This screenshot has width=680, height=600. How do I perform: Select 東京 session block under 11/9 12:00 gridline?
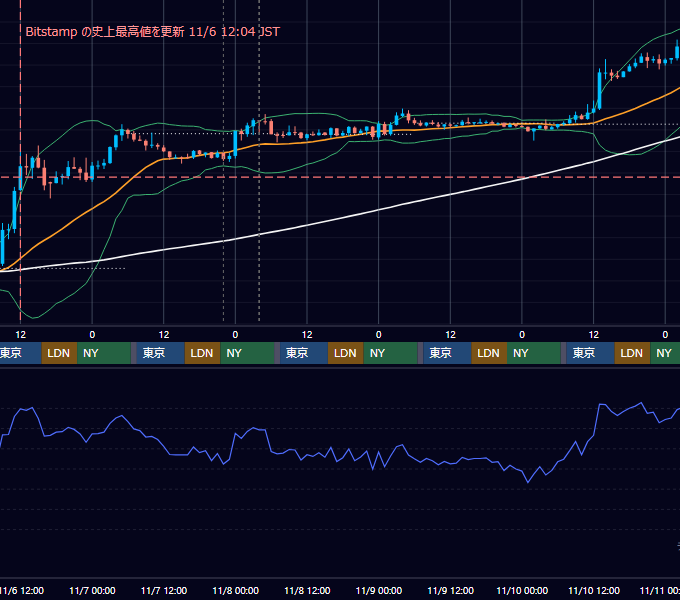pos(447,353)
